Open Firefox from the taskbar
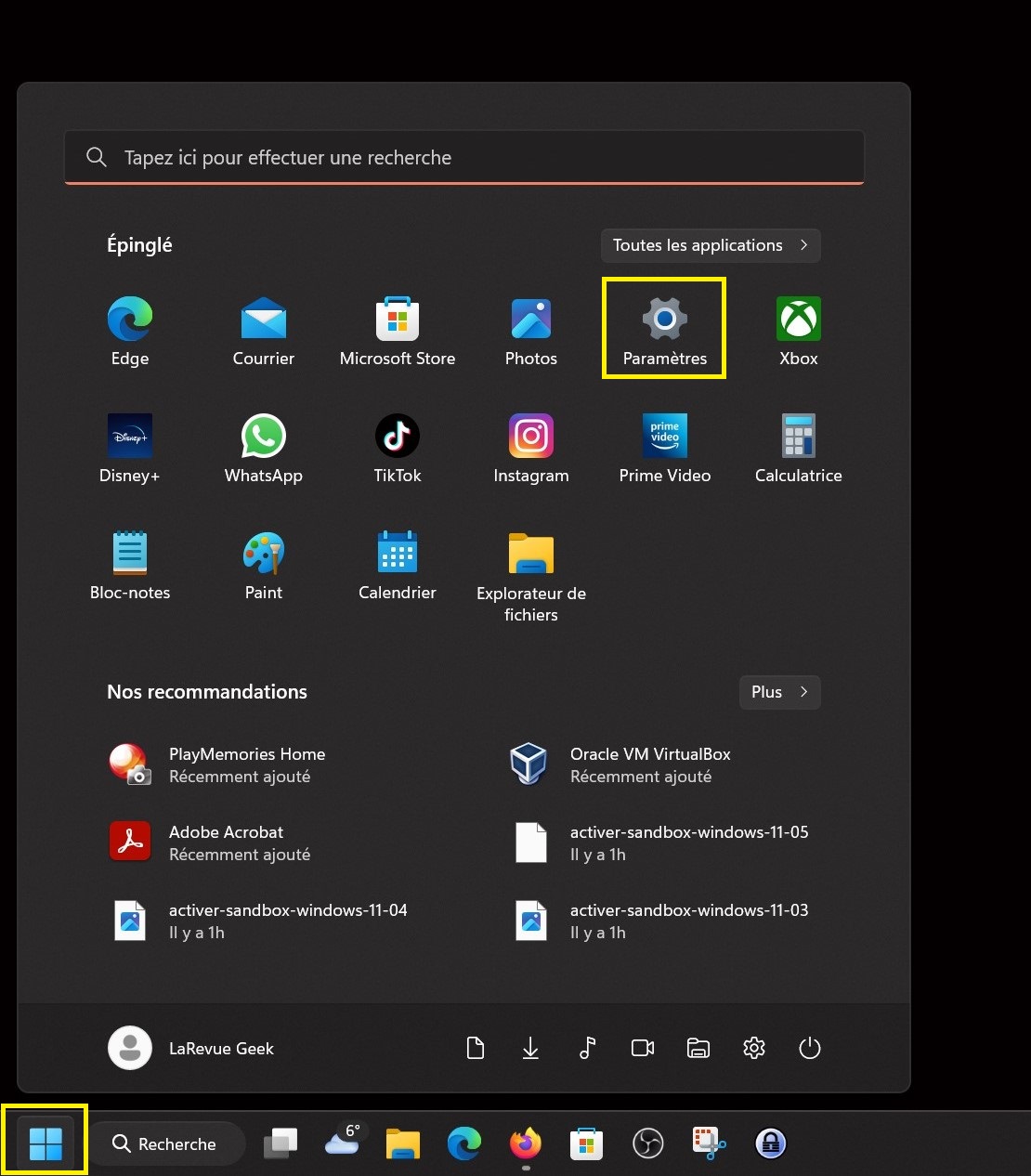The height and width of the screenshot is (1176, 1031). click(526, 1143)
